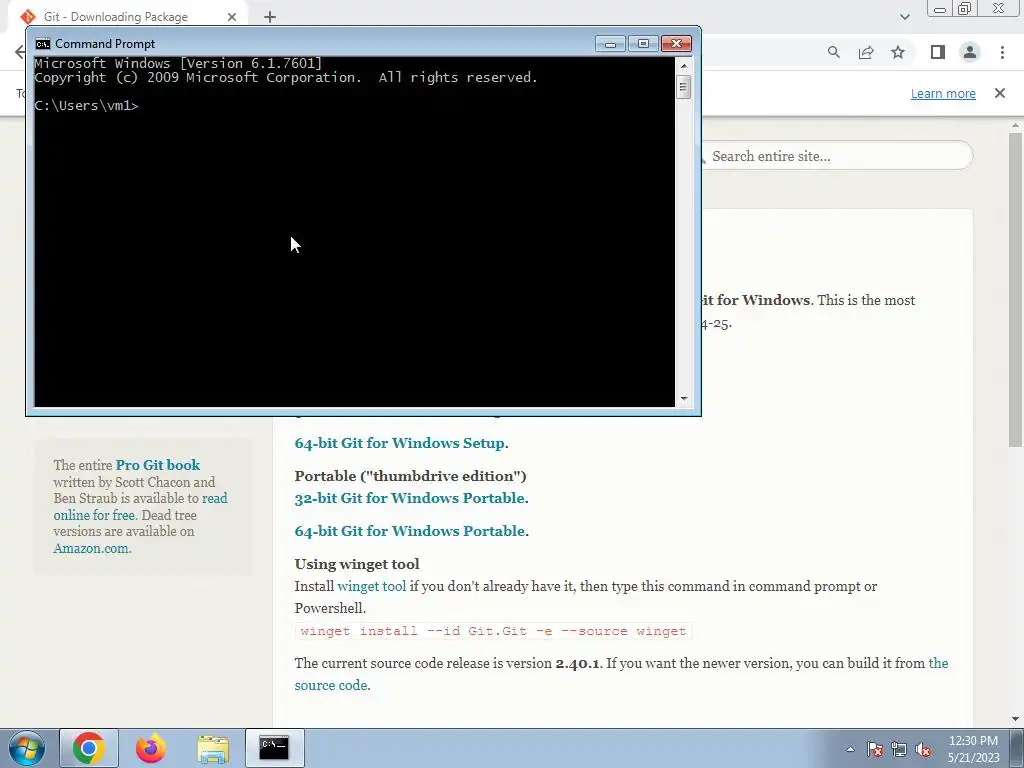Click Chrome back navigation arrow
1024x768 pixels.
click(20, 52)
